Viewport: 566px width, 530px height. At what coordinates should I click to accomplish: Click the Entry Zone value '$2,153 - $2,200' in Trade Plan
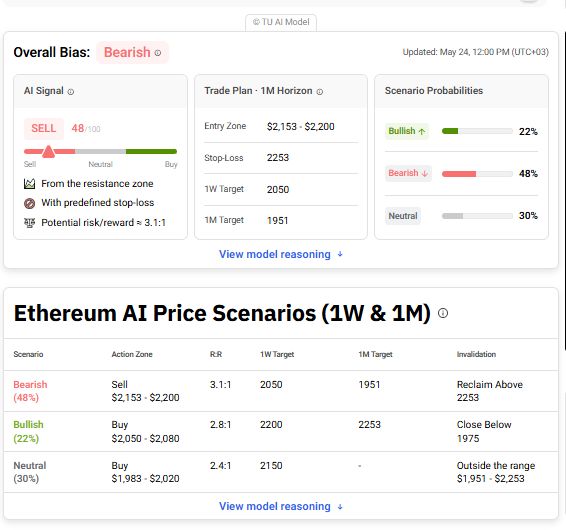pyautogui.click(x=300, y=127)
